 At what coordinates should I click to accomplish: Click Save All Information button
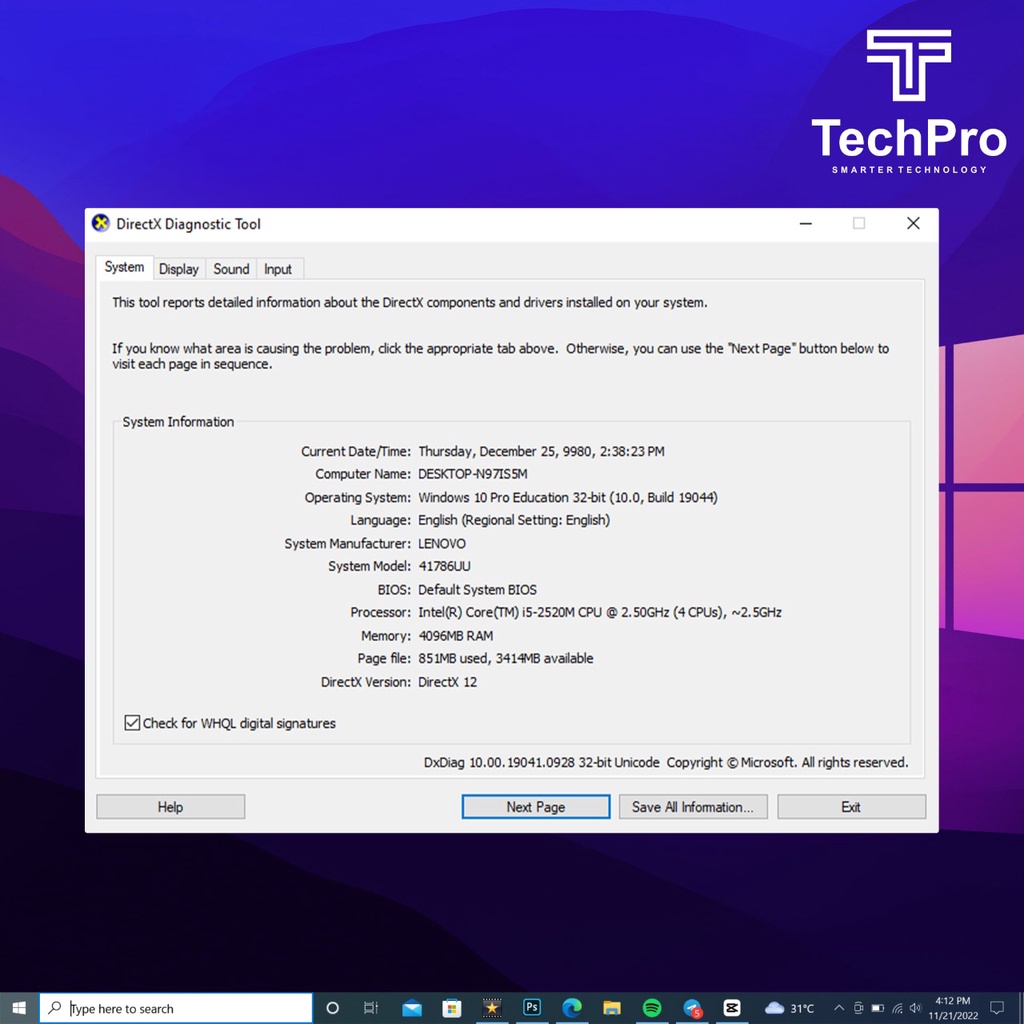(693, 807)
